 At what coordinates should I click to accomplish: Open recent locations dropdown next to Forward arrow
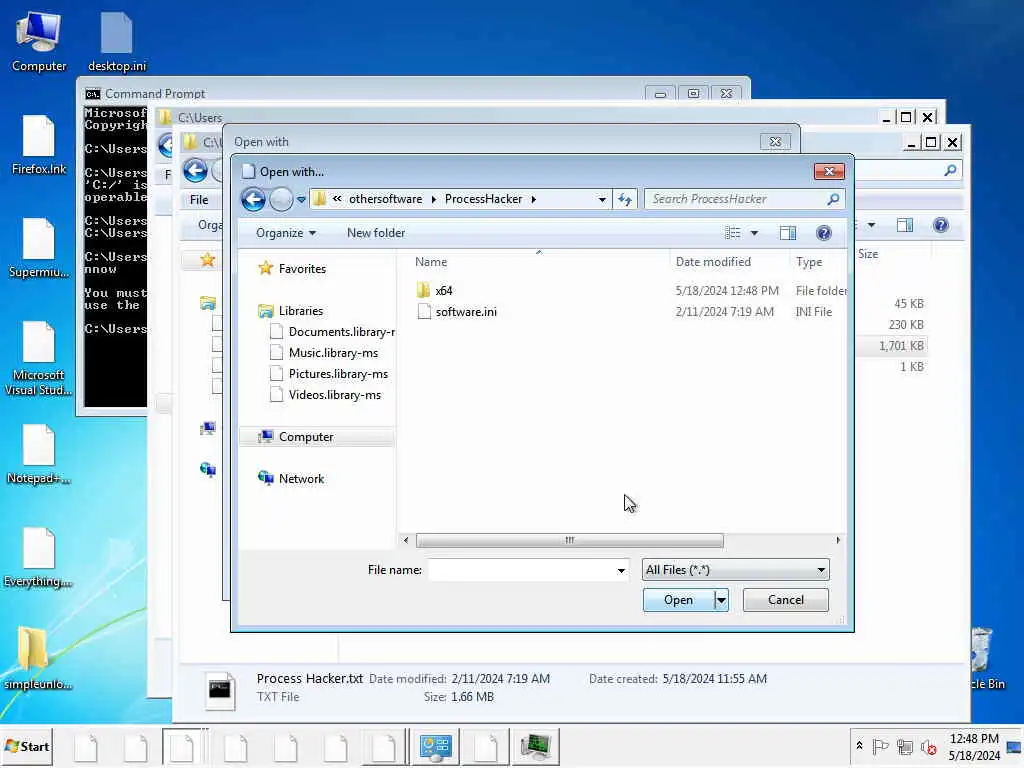pos(301,199)
